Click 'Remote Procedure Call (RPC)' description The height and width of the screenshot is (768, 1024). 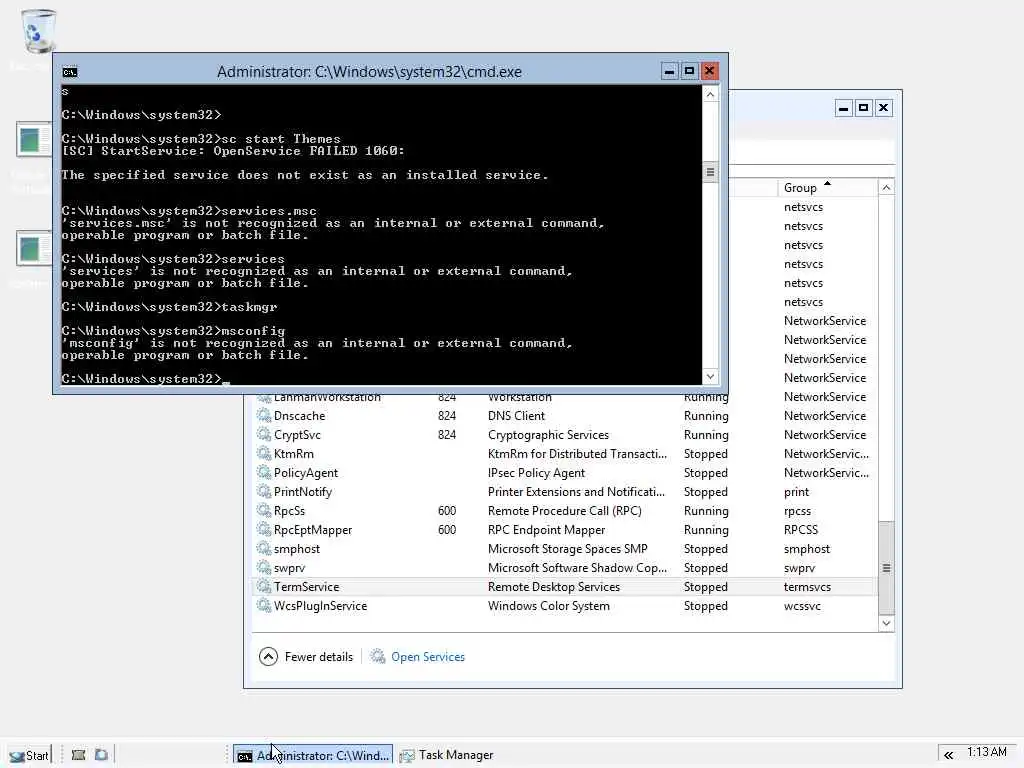[564, 510]
